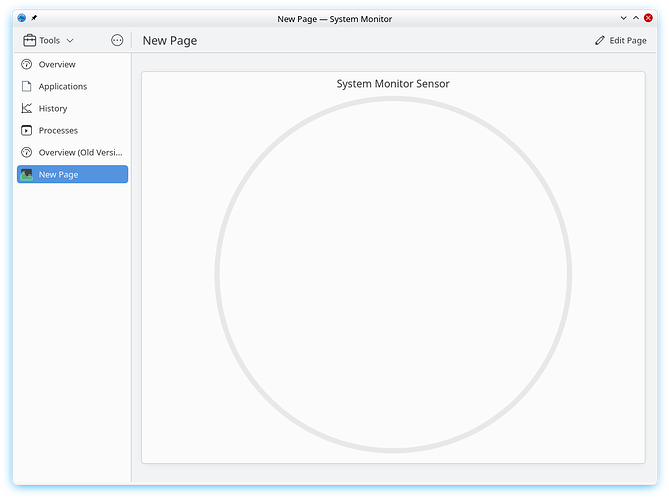This screenshot has width=669, height=500.
Task: Minimize the System Monitor window
Action: click(x=623, y=18)
